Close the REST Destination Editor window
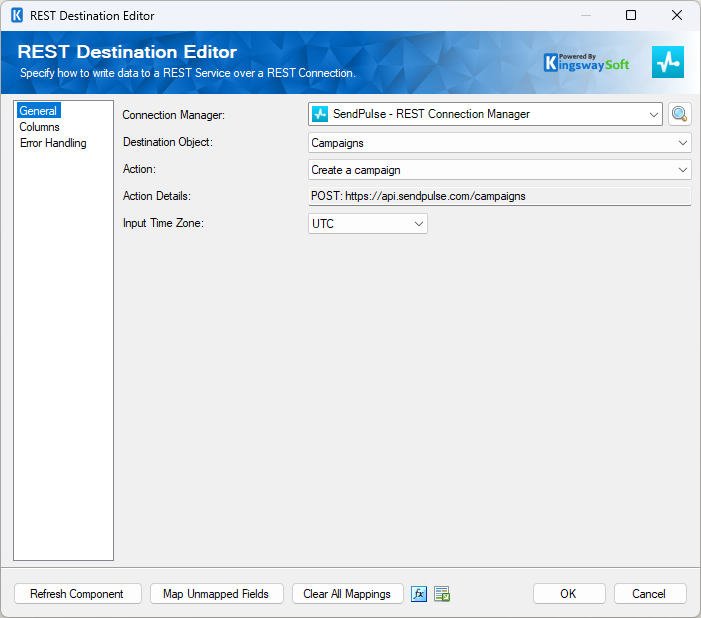Viewport: 701px width, 618px height. [x=677, y=15]
